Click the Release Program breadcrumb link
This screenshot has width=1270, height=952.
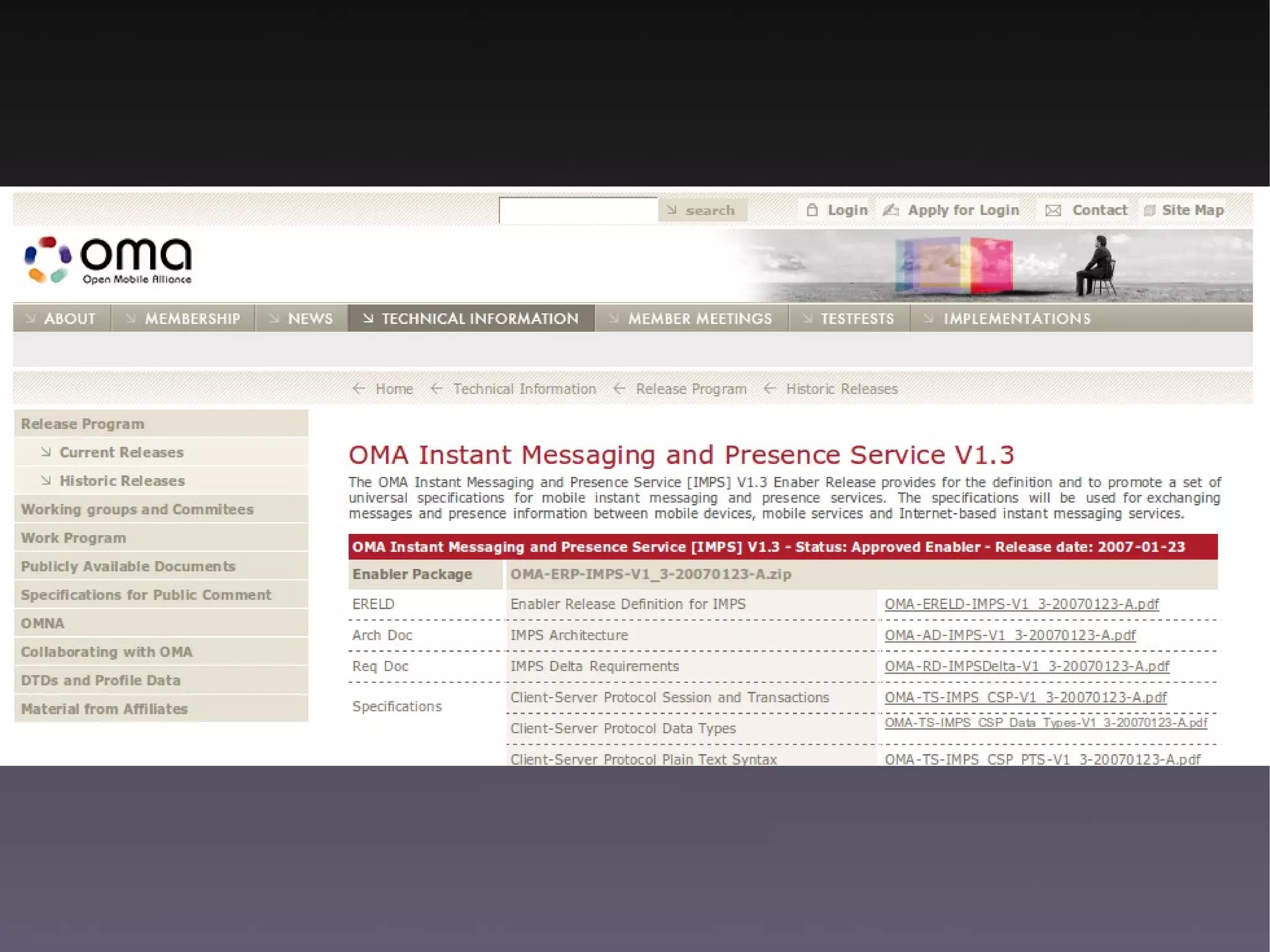click(691, 389)
